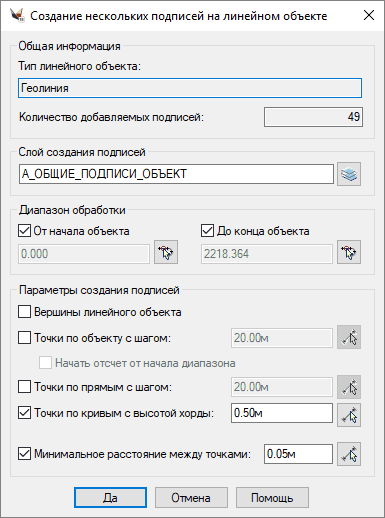Click measure icon for object step
Screen dimensions: 385x518
349,337
